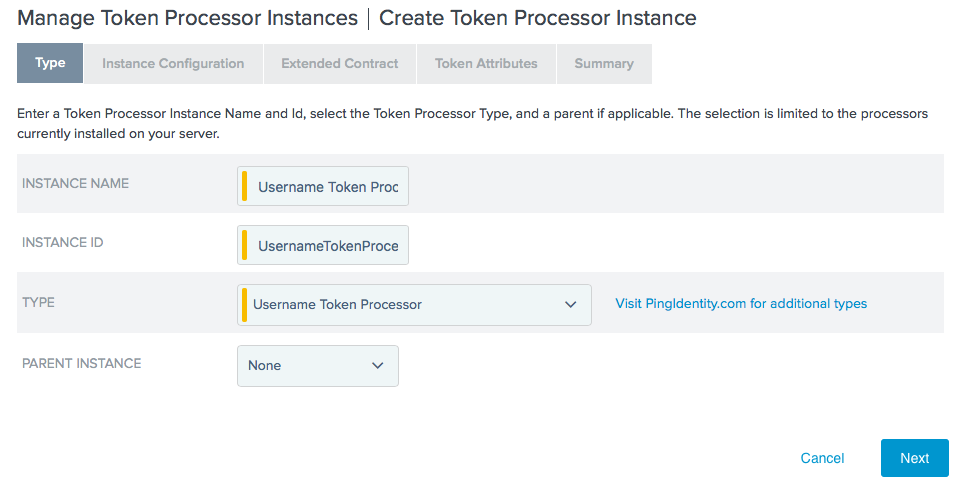Click the yellow required marker in Instance Name

(244, 186)
